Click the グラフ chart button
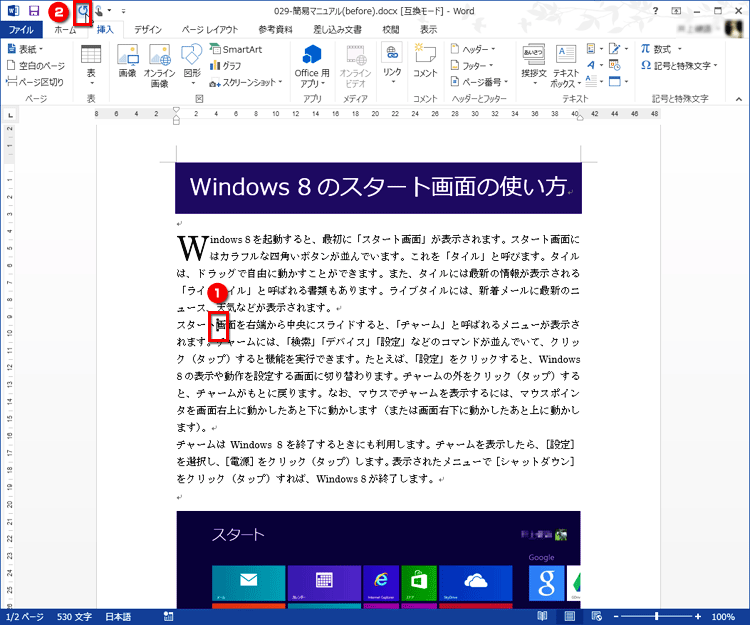 226,66
